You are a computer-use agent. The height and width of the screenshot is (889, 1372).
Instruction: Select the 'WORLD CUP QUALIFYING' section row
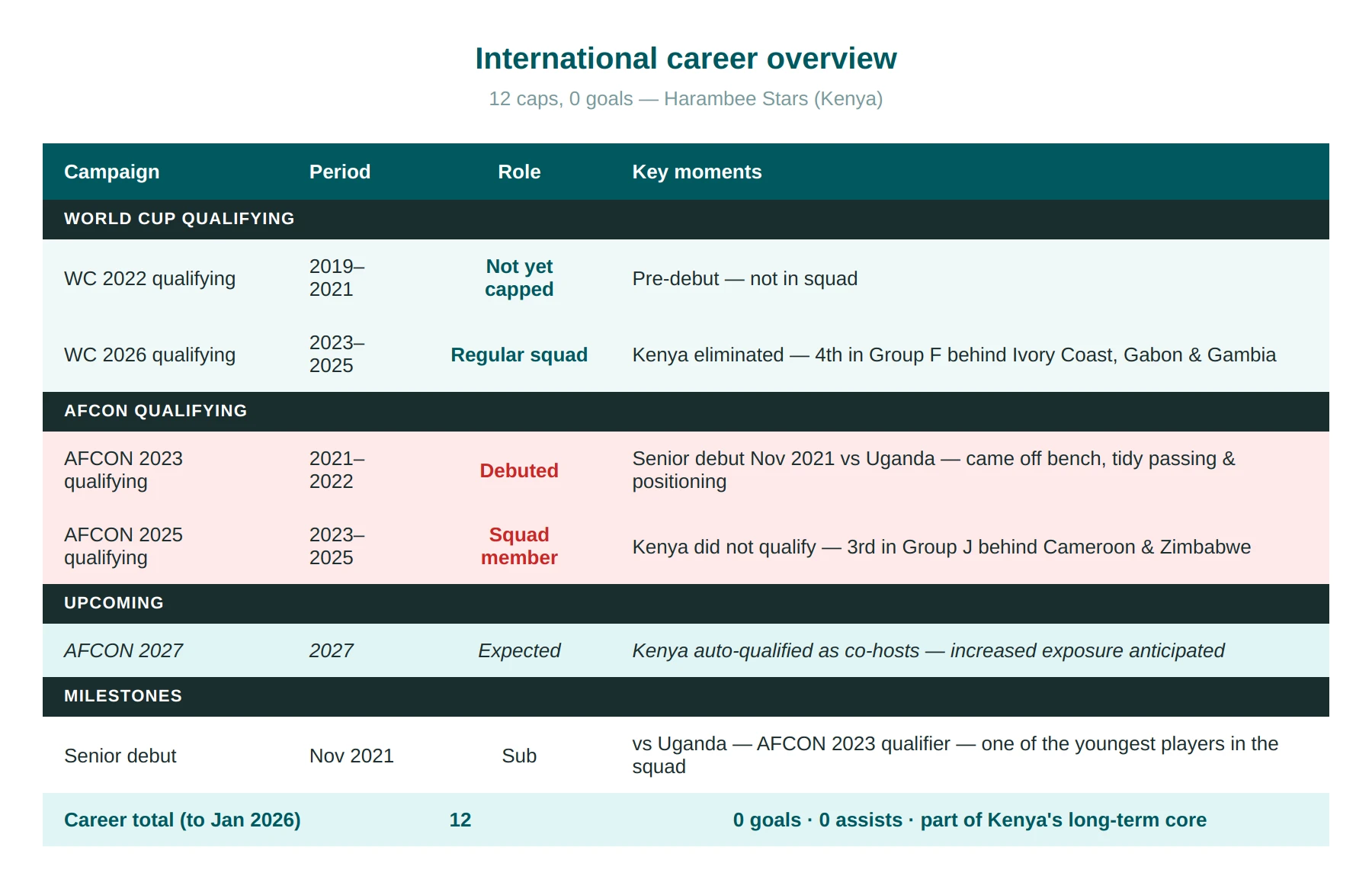(686, 220)
